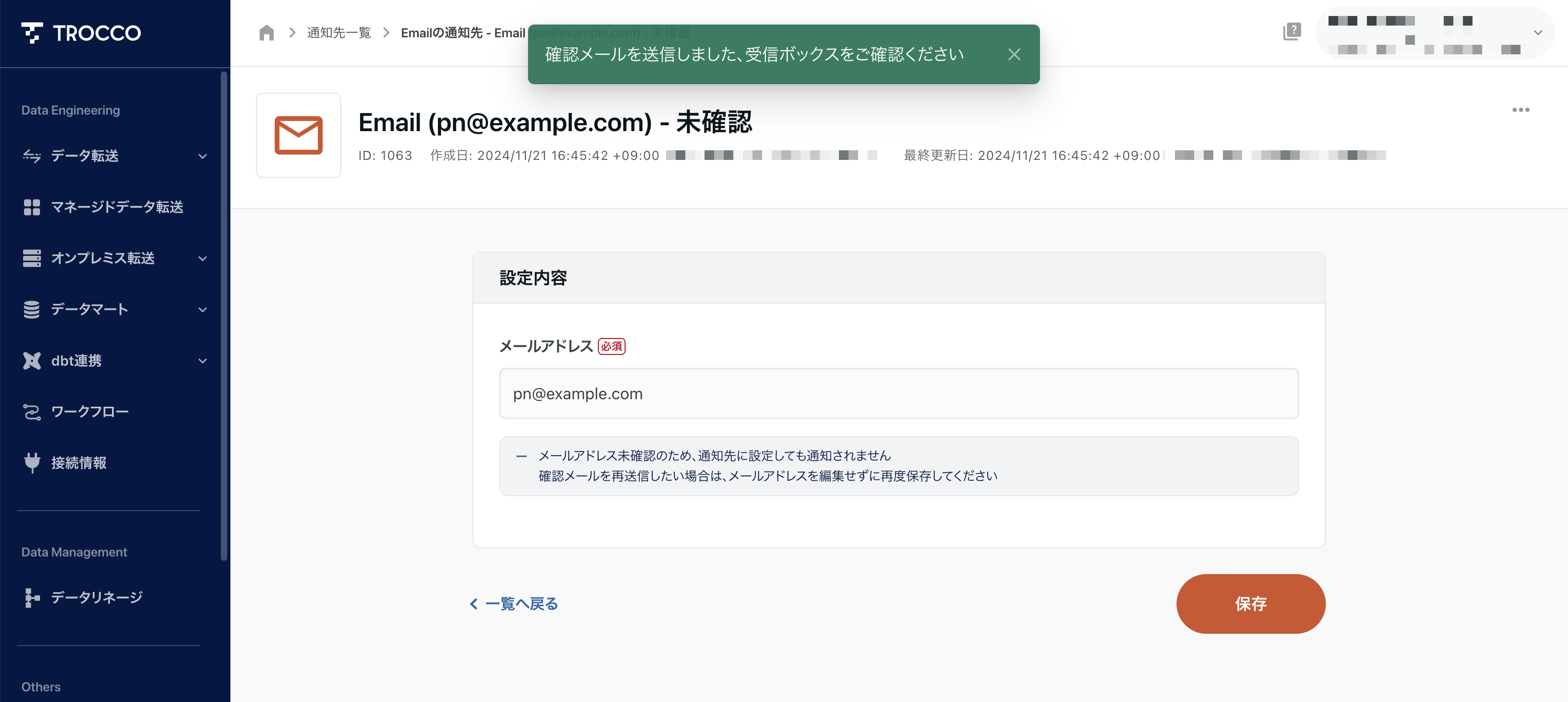The height and width of the screenshot is (702, 1568).
Task: Click the 保存 save button
Action: pyautogui.click(x=1250, y=603)
